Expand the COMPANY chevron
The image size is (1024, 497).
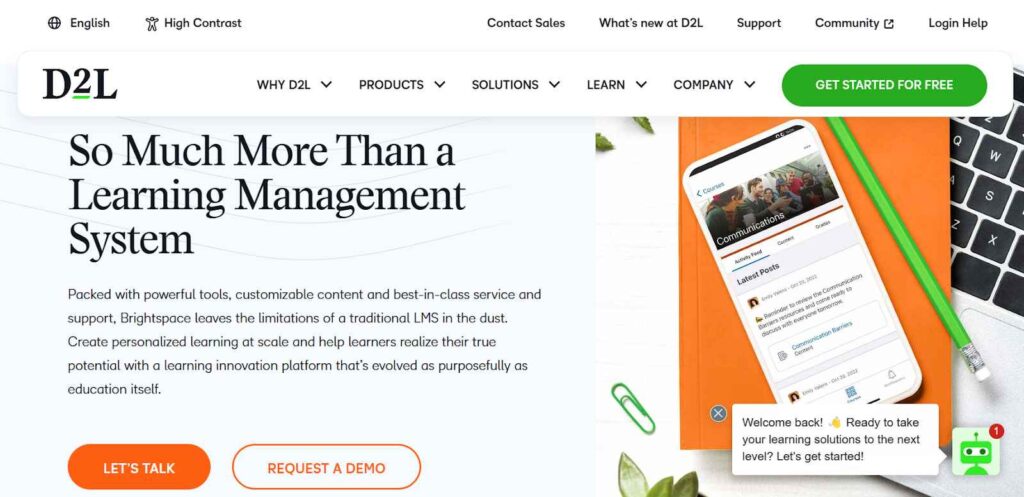(750, 84)
